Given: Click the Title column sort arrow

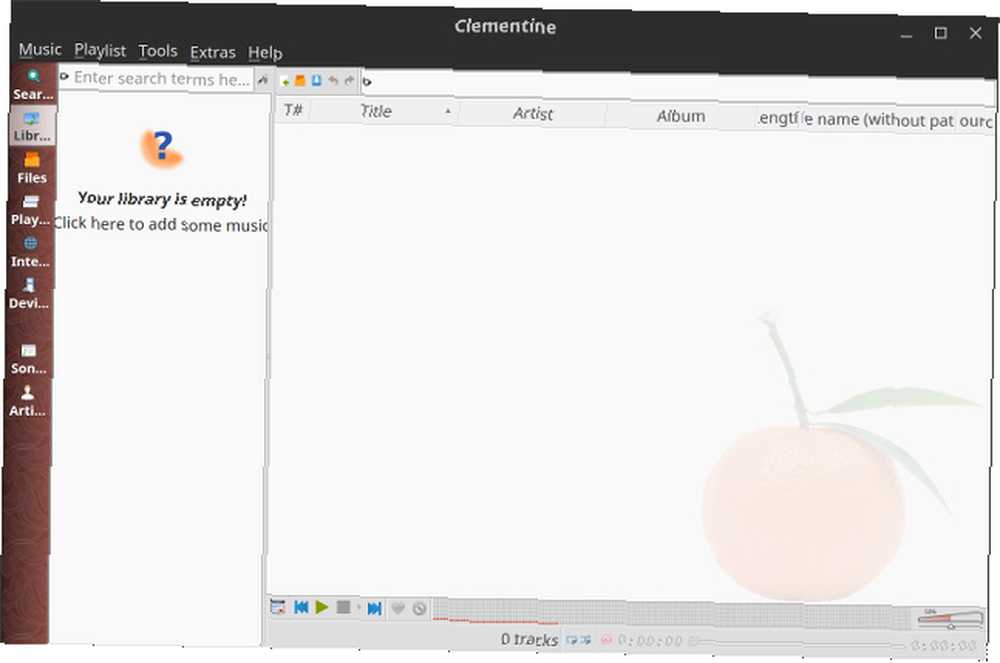Looking at the screenshot, I should click(x=448, y=112).
